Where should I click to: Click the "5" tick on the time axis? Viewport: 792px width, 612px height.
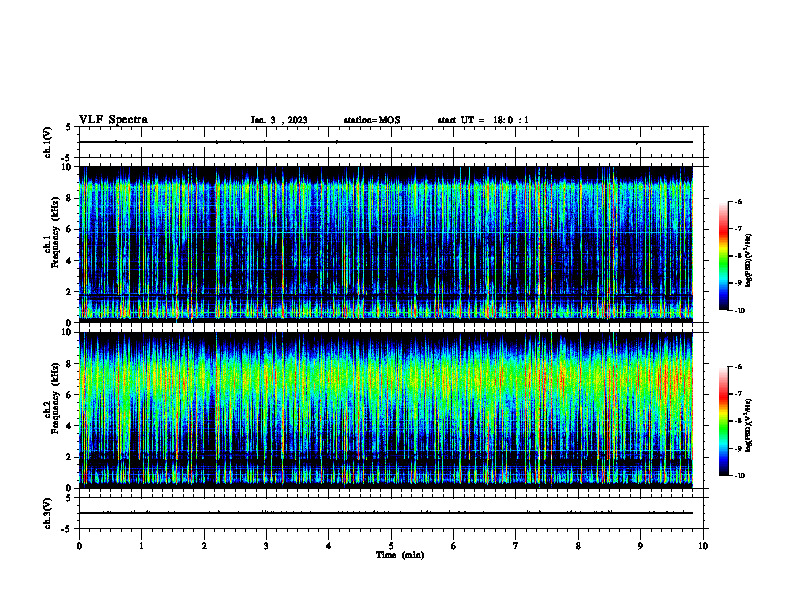(x=391, y=546)
